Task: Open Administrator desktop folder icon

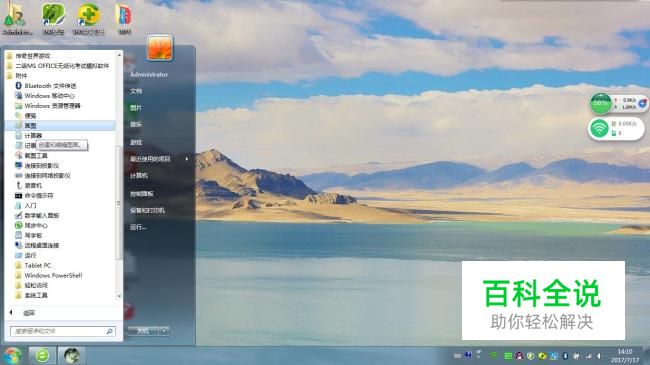Action: [16, 18]
